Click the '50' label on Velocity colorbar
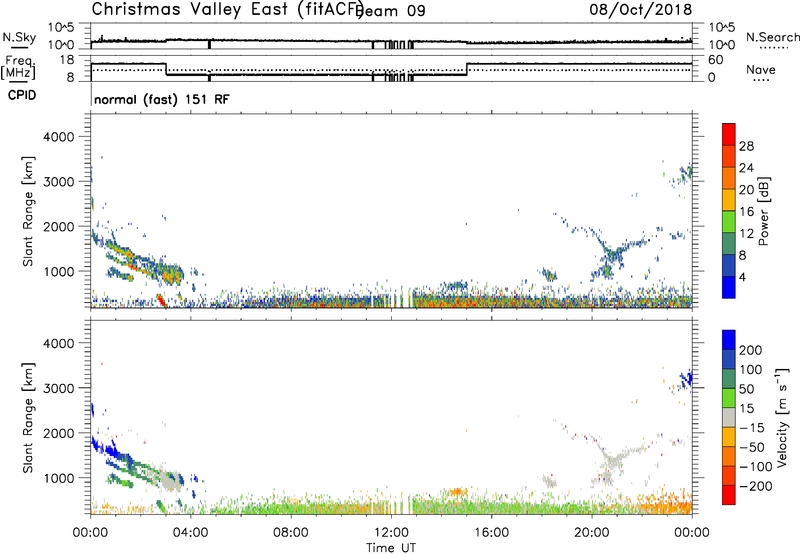 click(x=746, y=389)
